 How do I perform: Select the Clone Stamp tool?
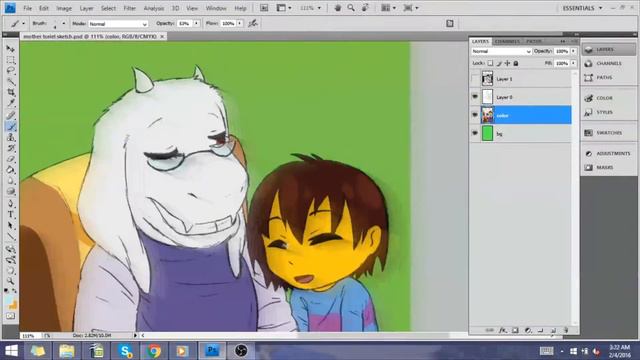(x=11, y=137)
